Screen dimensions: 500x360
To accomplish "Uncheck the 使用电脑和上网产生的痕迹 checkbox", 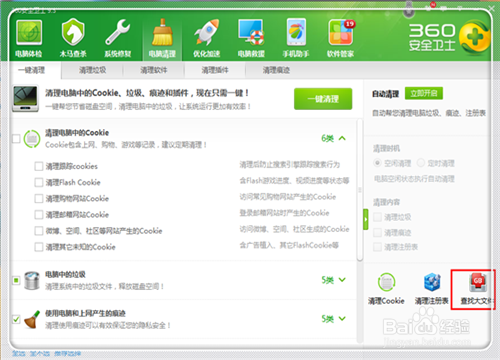I will [x=16, y=319].
